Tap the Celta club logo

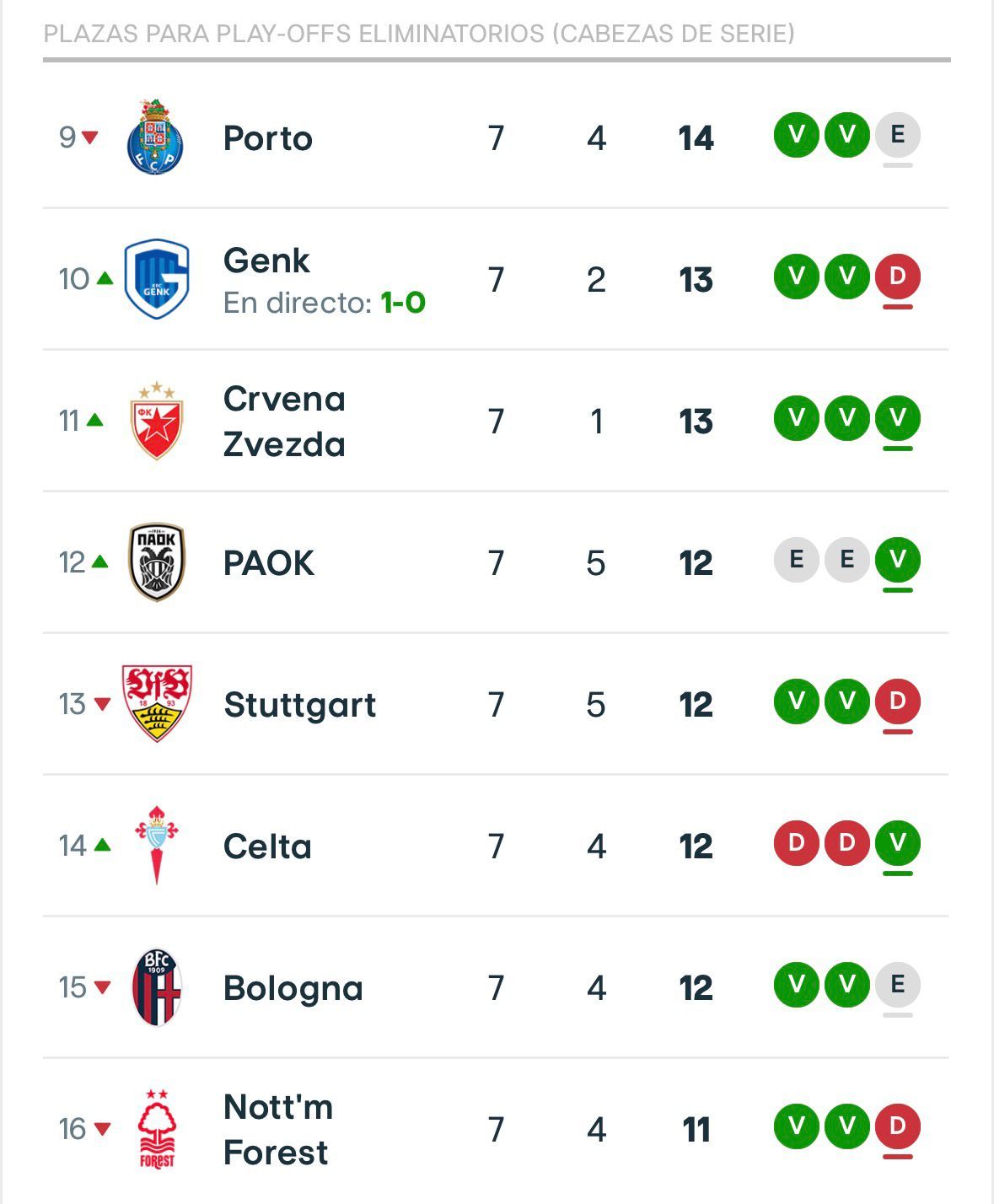click(x=157, y=845)
